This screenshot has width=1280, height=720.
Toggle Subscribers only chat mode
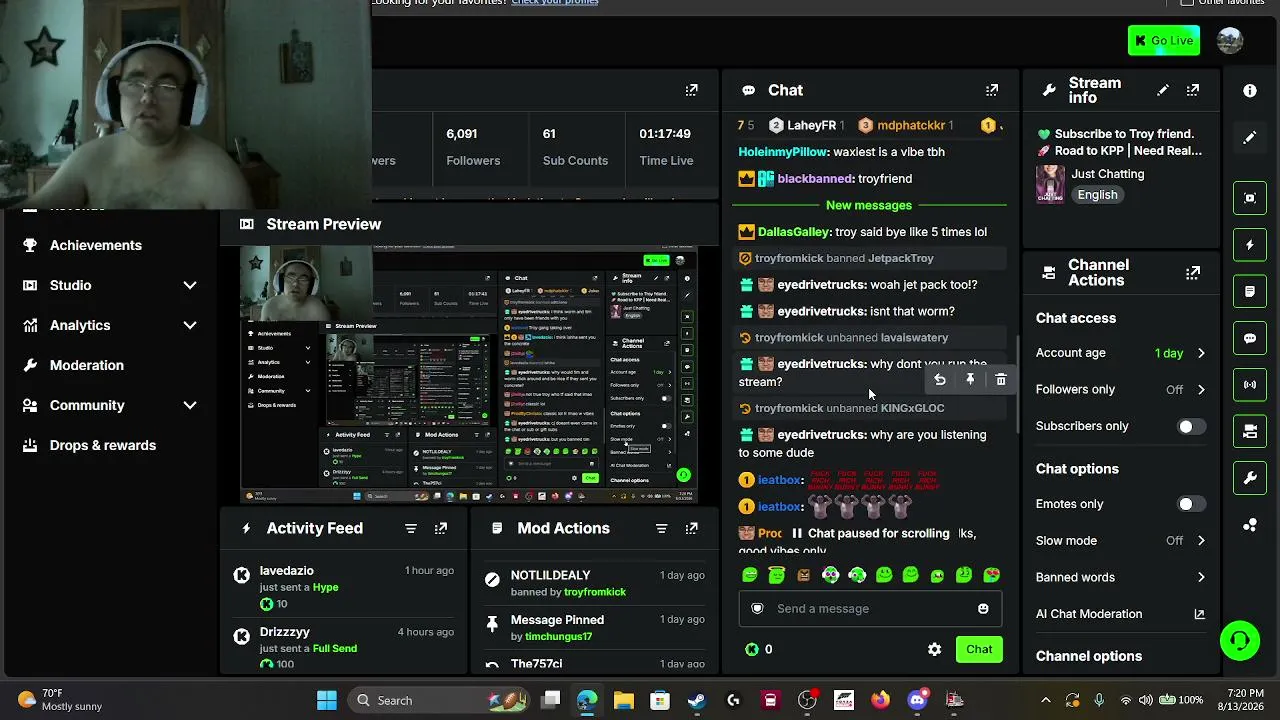click(1190, 427)
